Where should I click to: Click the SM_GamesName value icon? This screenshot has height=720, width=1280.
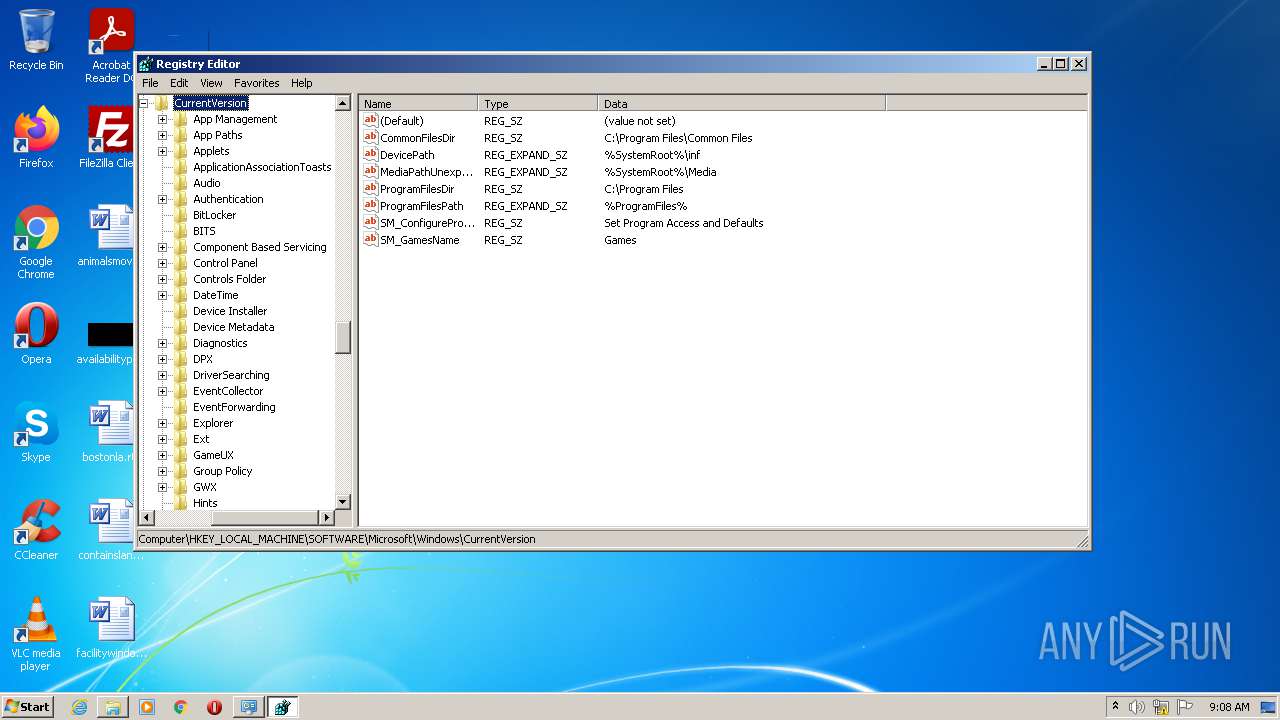tap(370, 239)
